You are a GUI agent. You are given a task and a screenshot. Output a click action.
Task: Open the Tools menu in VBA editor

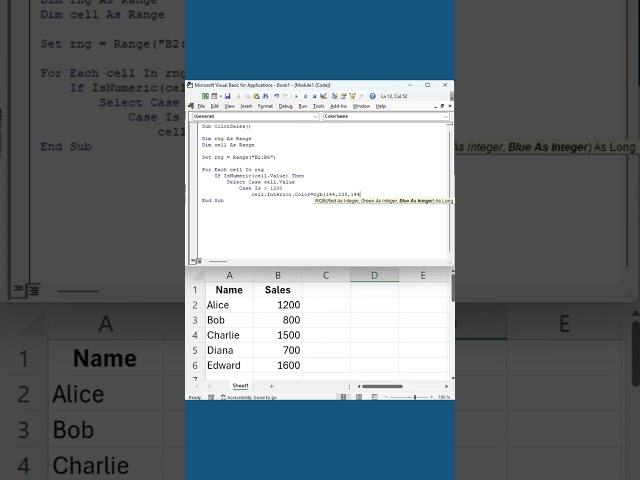click(318, 106)
